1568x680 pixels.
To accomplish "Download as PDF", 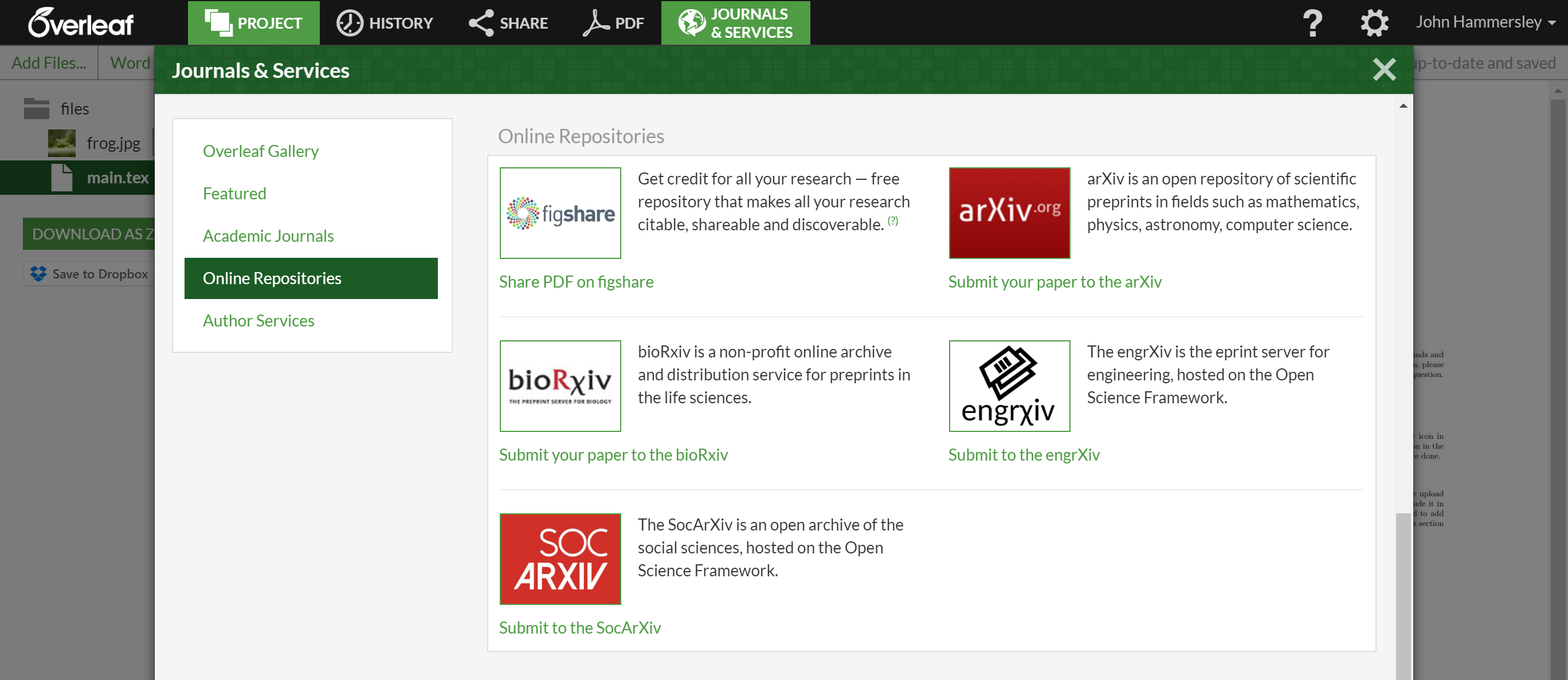I will tap(613, 22).
